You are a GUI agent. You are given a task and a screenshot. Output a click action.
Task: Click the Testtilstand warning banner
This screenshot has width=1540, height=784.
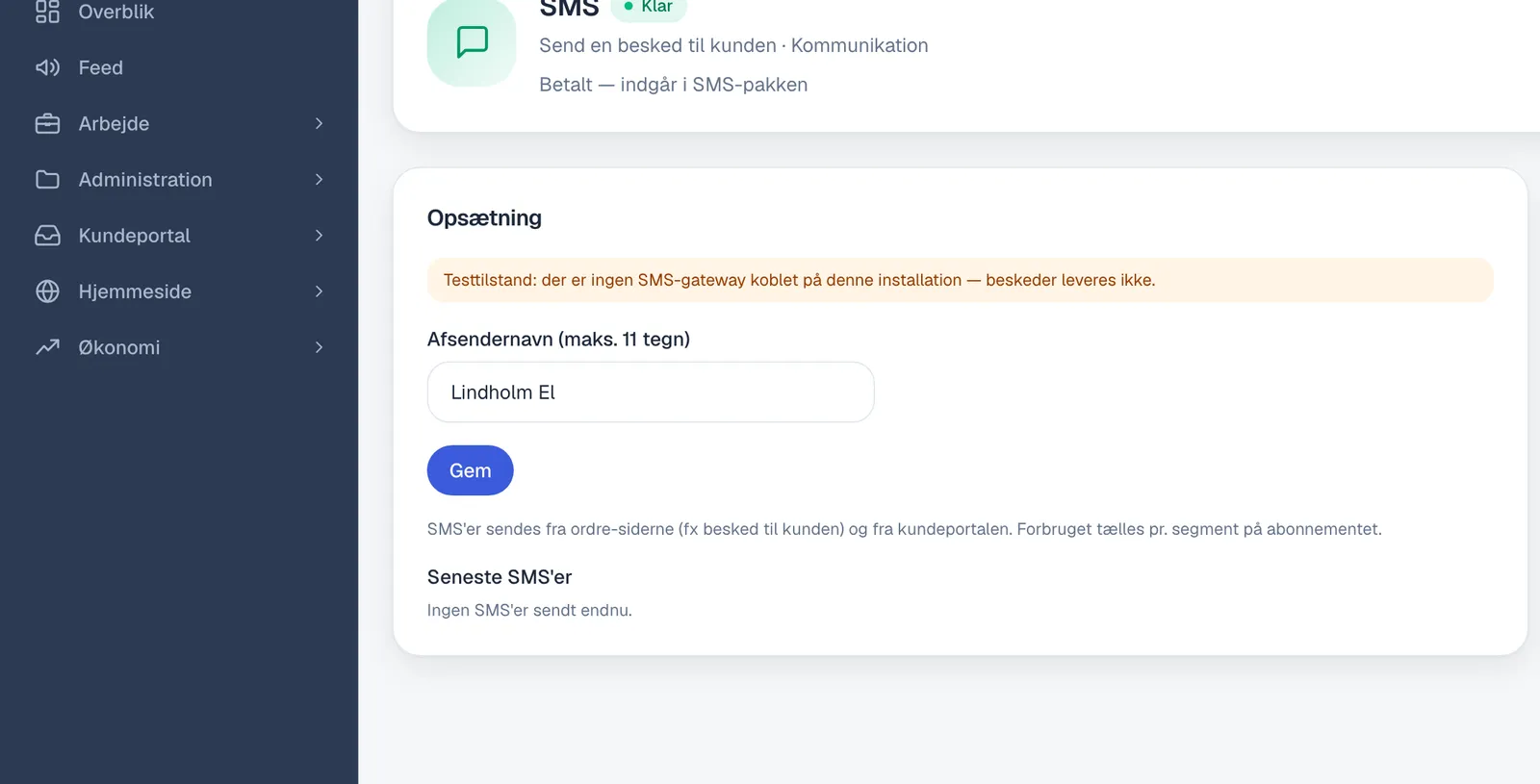tap(960, 280)
